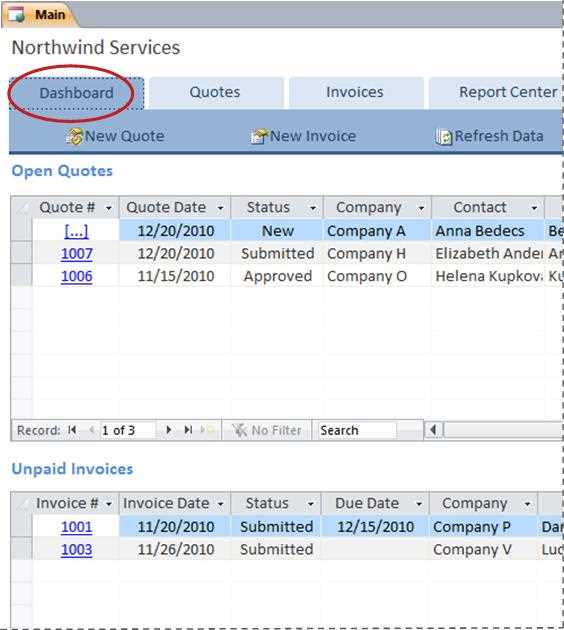Select the row for quote 1007
This screenshot has width=564, height=630.
point(22,254)
